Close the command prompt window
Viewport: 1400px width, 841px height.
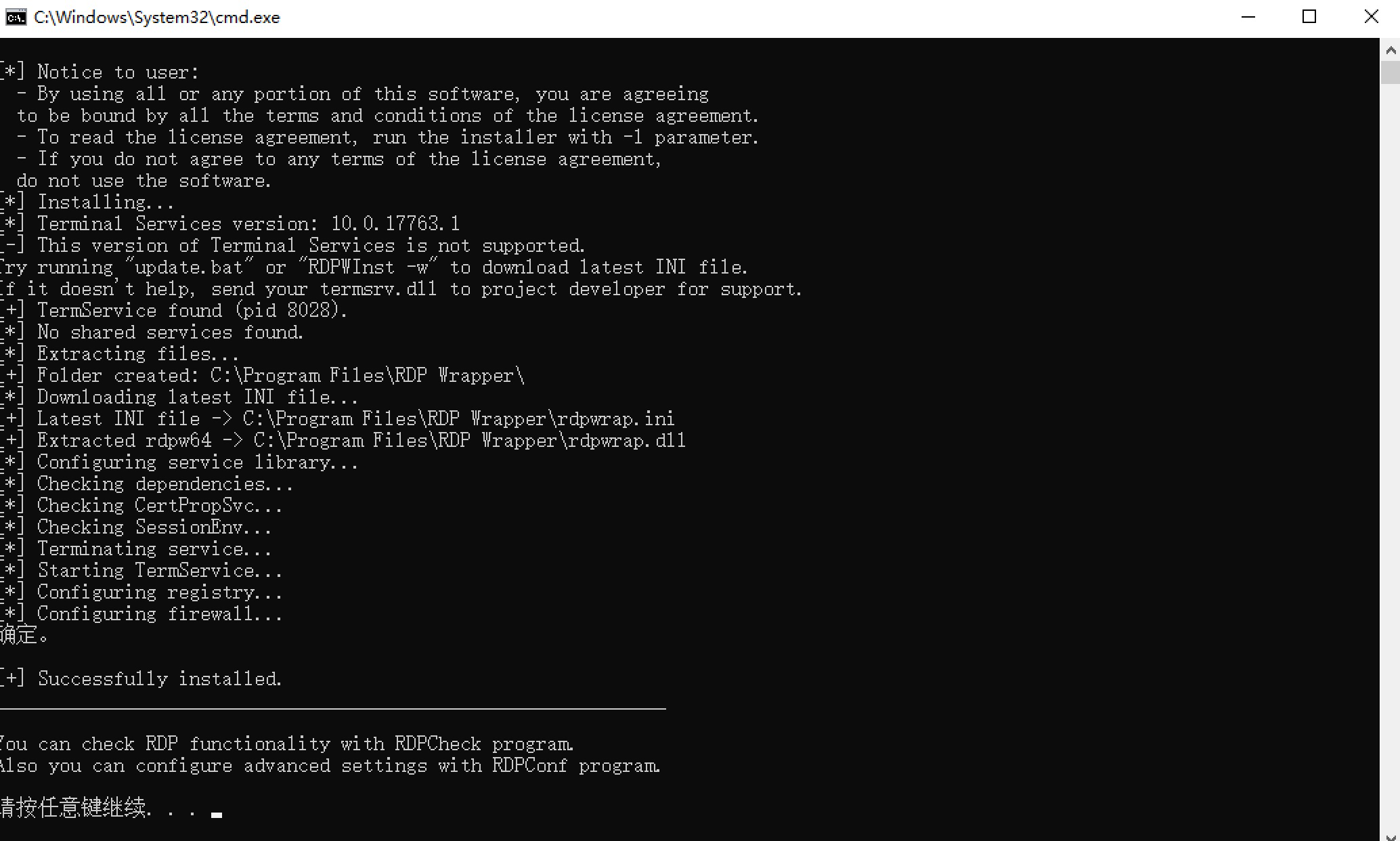tap(1371, 17)
